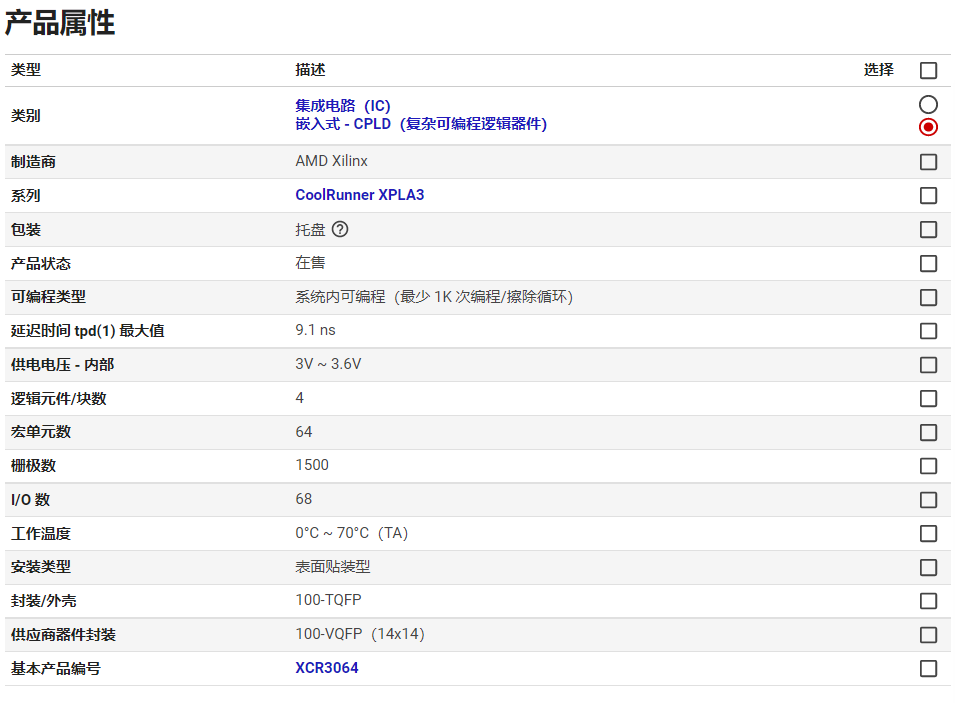Open the 嵌入式 - CPLD category link

pyautogui.click(x=421, y=124)
